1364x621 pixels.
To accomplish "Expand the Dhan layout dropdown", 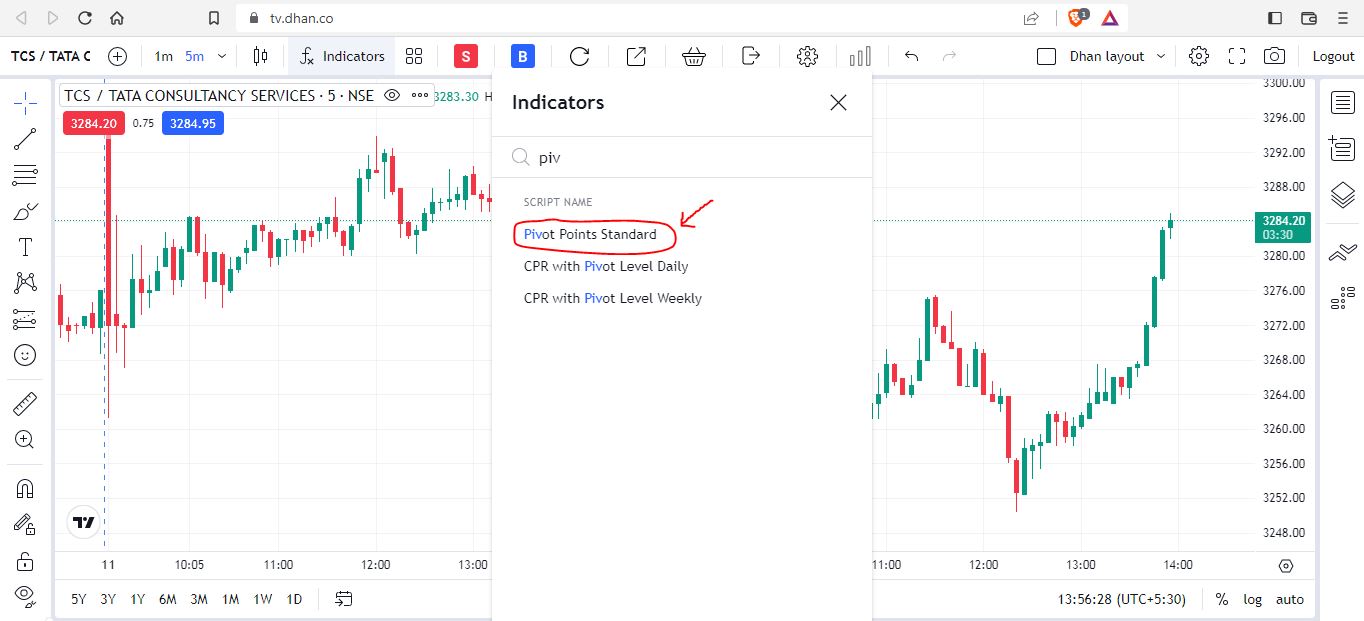I will (x=1161, y=56).
